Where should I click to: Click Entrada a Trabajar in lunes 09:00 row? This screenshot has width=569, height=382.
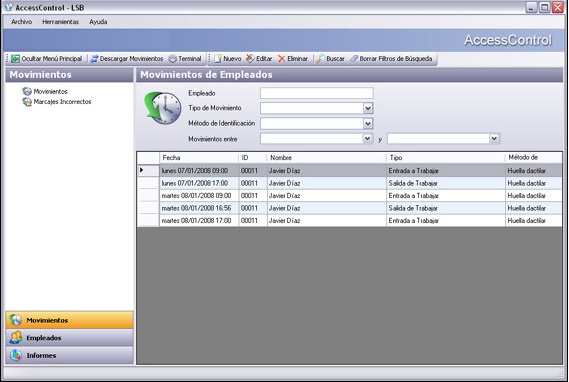coord(413,171)
